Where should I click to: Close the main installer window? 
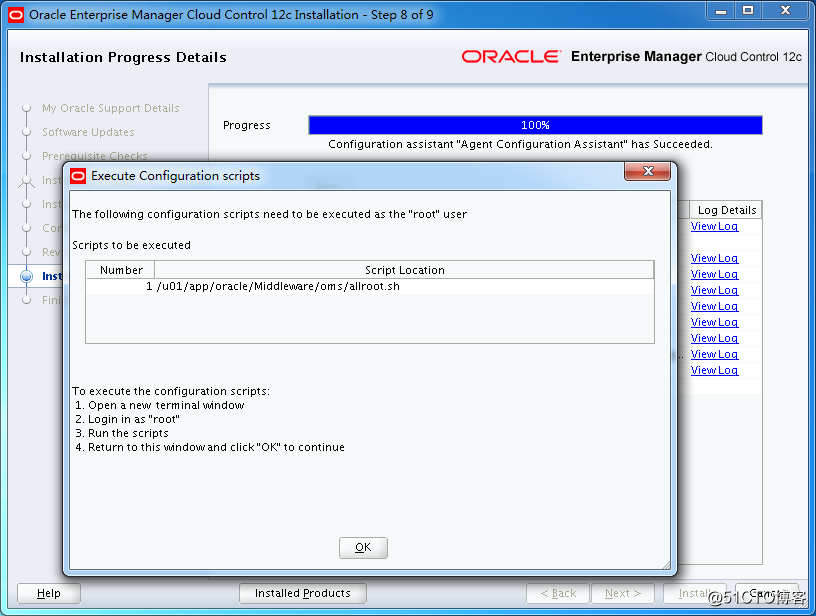(x=786, y=11)
